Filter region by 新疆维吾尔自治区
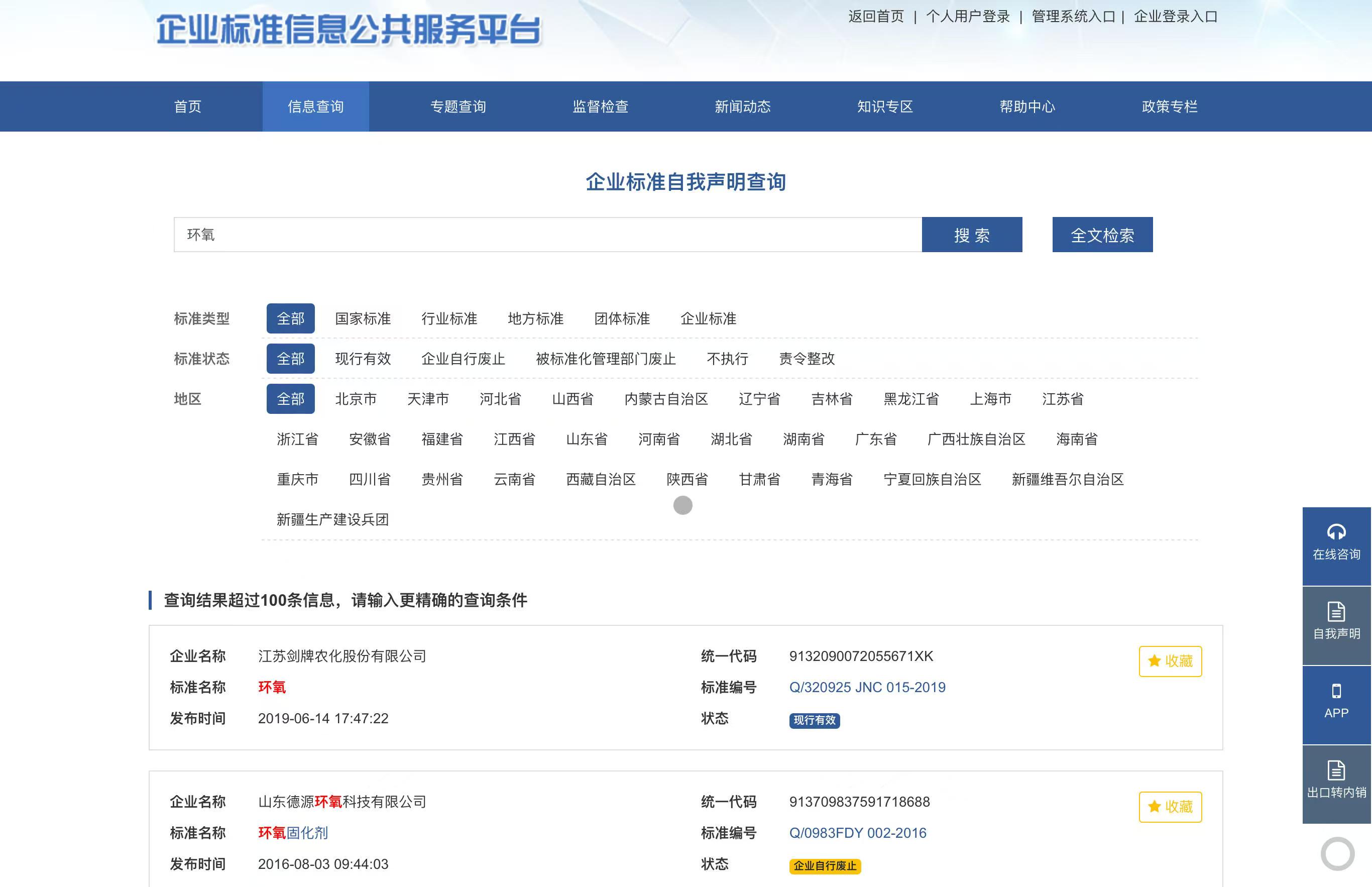This screenshot has height=887, width=1372. pos(1068,479)
